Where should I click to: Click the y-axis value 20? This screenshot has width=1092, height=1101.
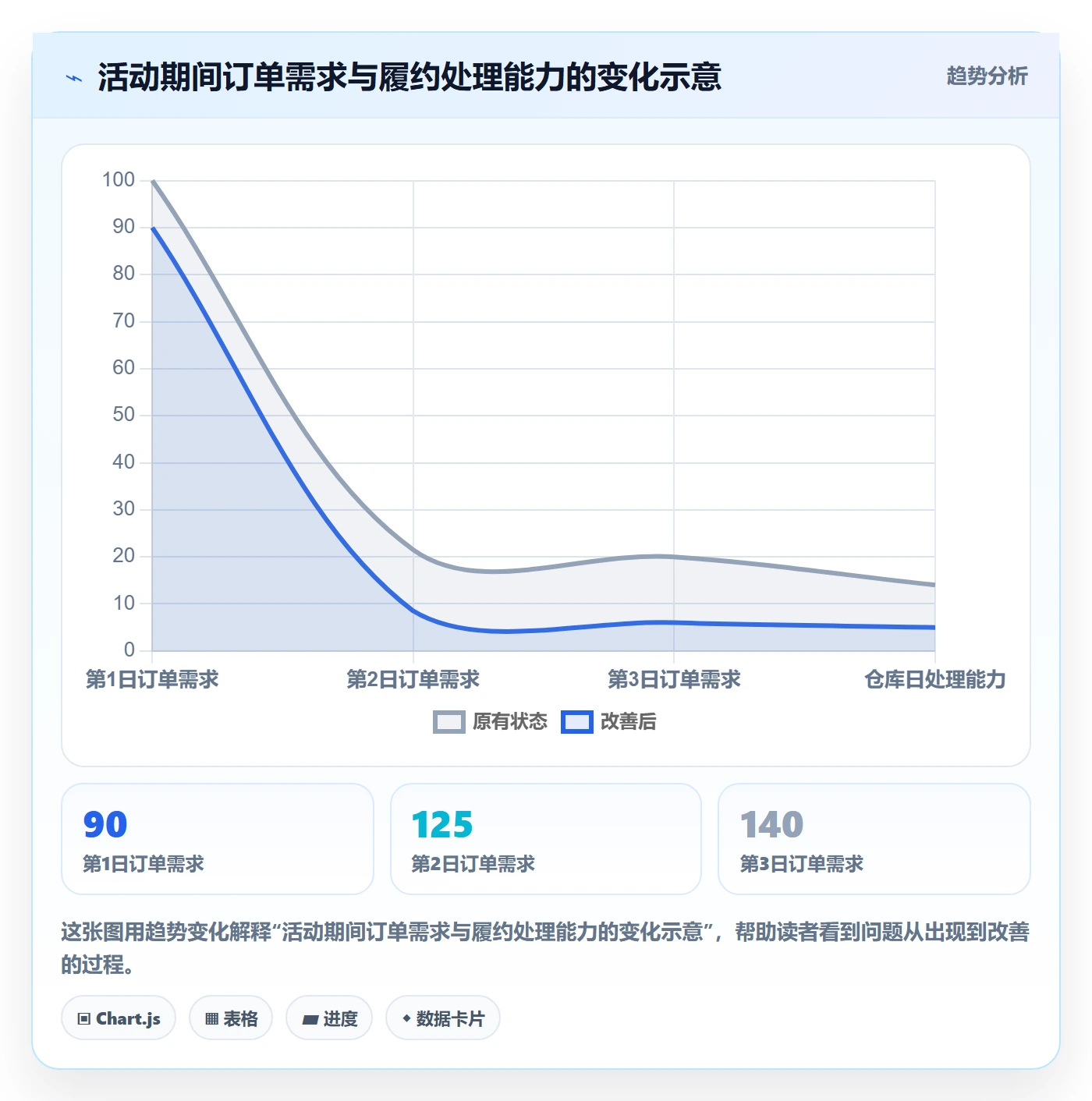(124, 556)
